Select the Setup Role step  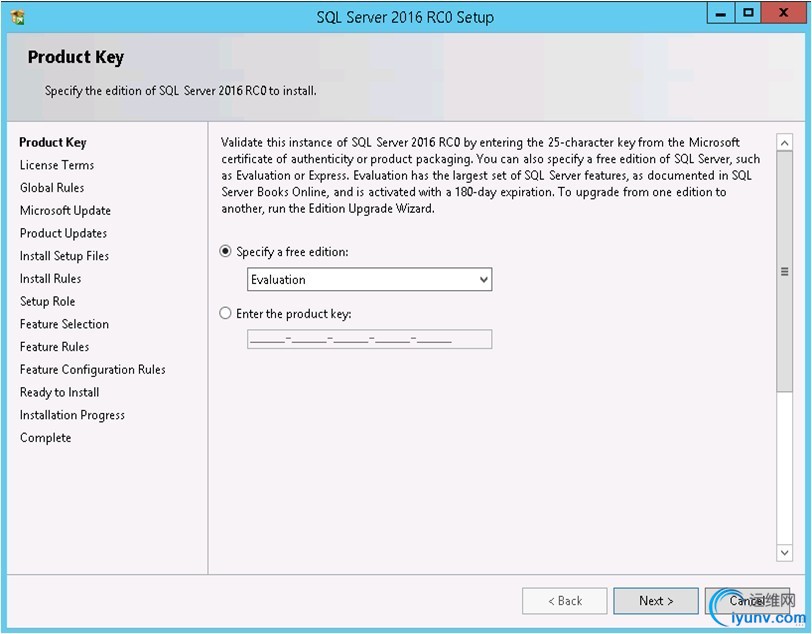point(47,301)
